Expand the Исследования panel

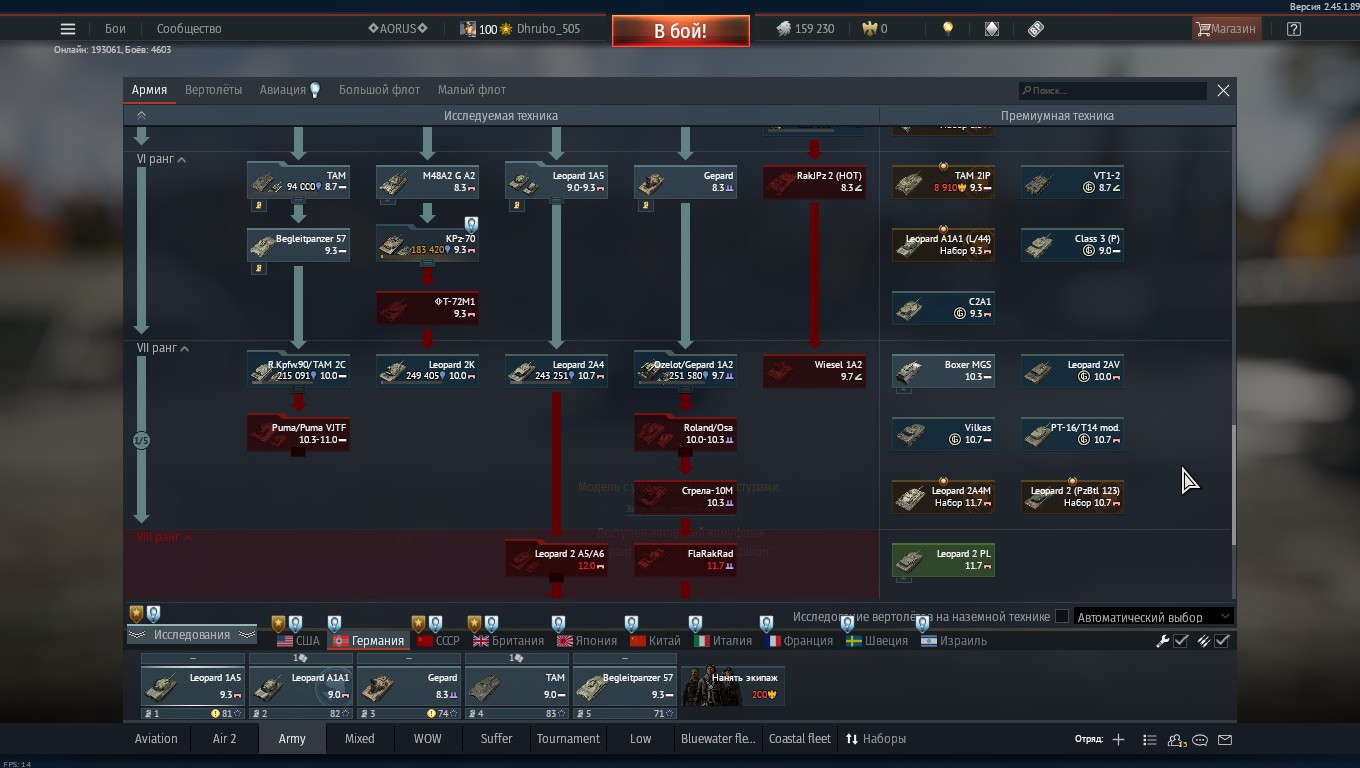pyautogui.click(x=191, y=635)
